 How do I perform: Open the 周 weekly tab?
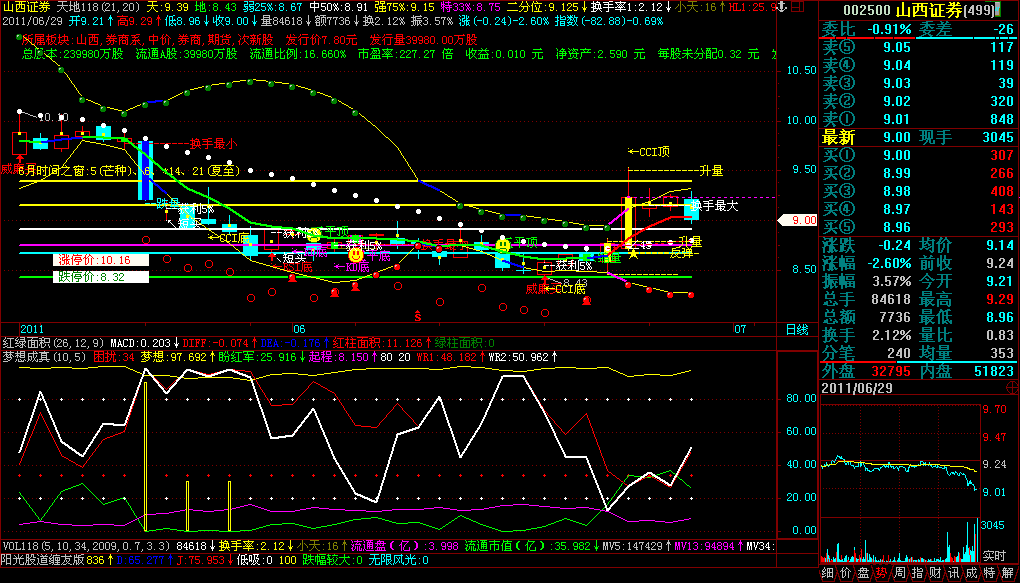coord(899,573)
